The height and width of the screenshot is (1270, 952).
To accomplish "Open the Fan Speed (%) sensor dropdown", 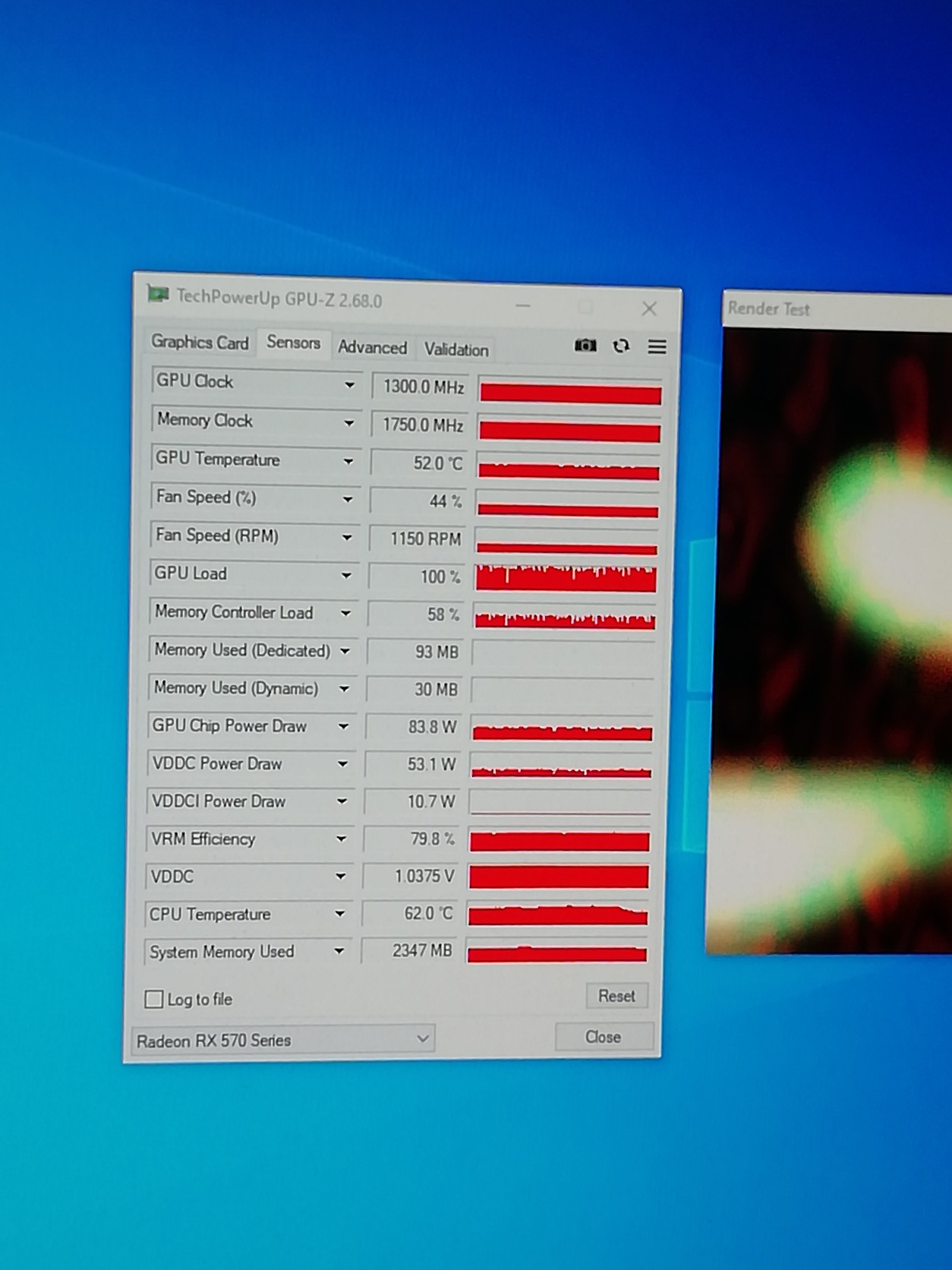I will click(347, 499).
